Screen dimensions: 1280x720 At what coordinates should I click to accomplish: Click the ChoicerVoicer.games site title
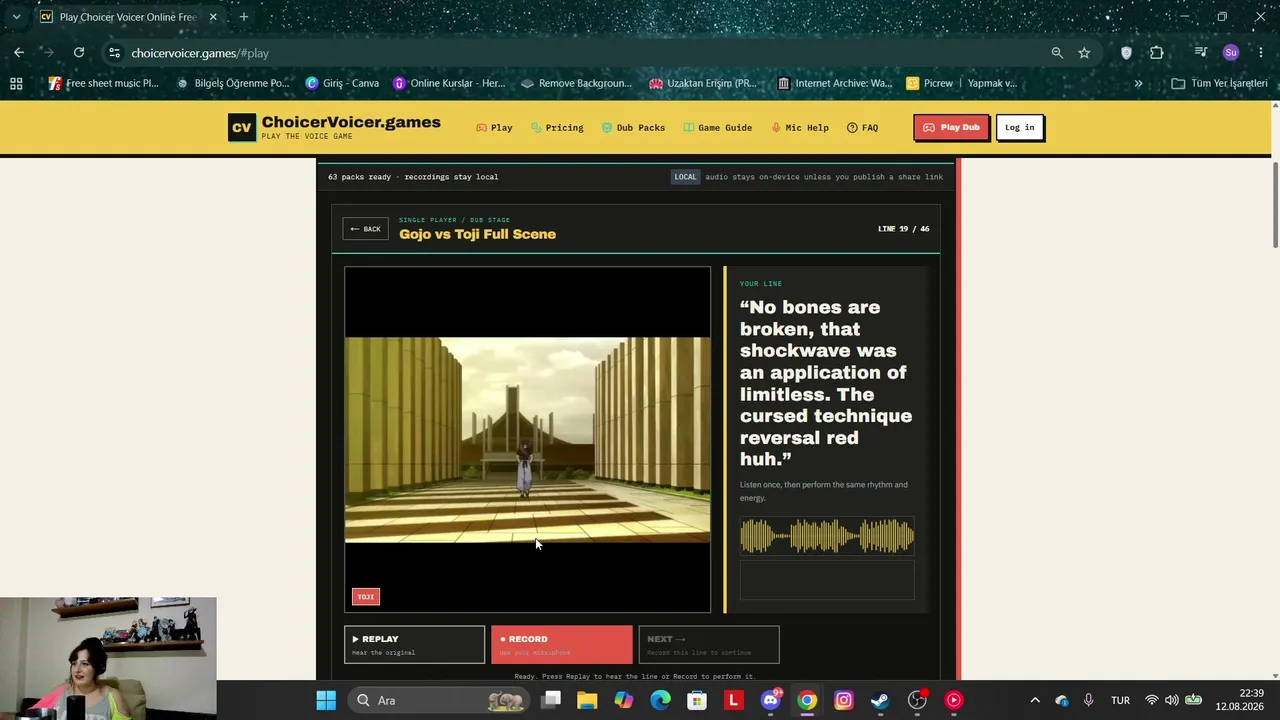[x=351, y=122]
